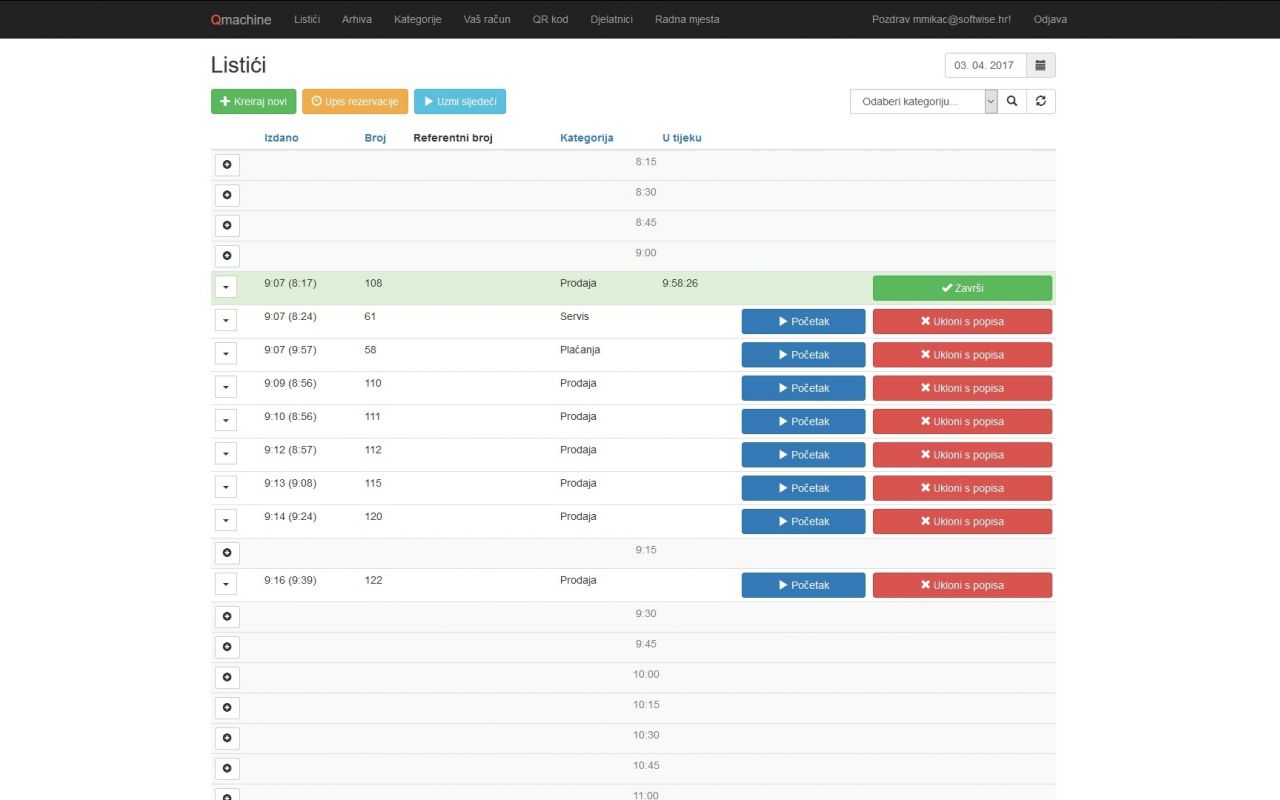The height and width of the screenshot is (800, 1280).
Task: Open Vaš račun in the top navigation
Action: coord(487,19)
